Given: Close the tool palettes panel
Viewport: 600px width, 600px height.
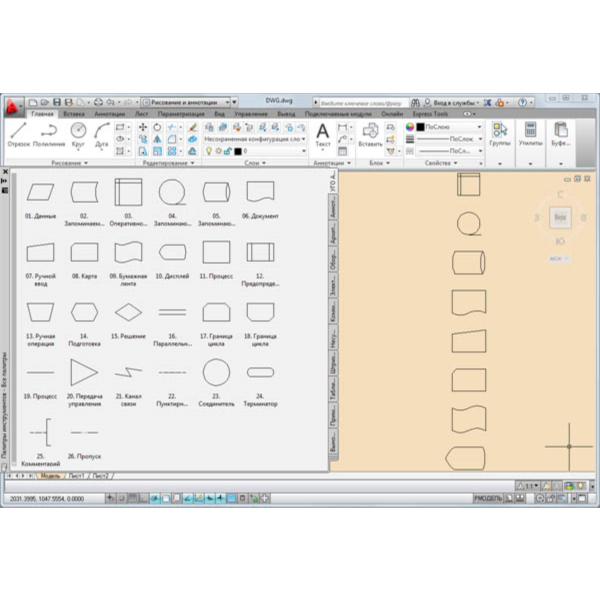Looking at the screenshot, I should [5, 172].
